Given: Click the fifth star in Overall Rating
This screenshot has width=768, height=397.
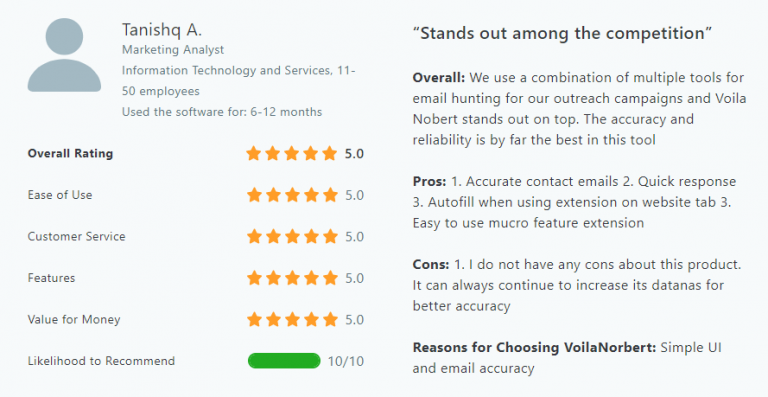Looking at the screenshot, I should tap(330, 153).
